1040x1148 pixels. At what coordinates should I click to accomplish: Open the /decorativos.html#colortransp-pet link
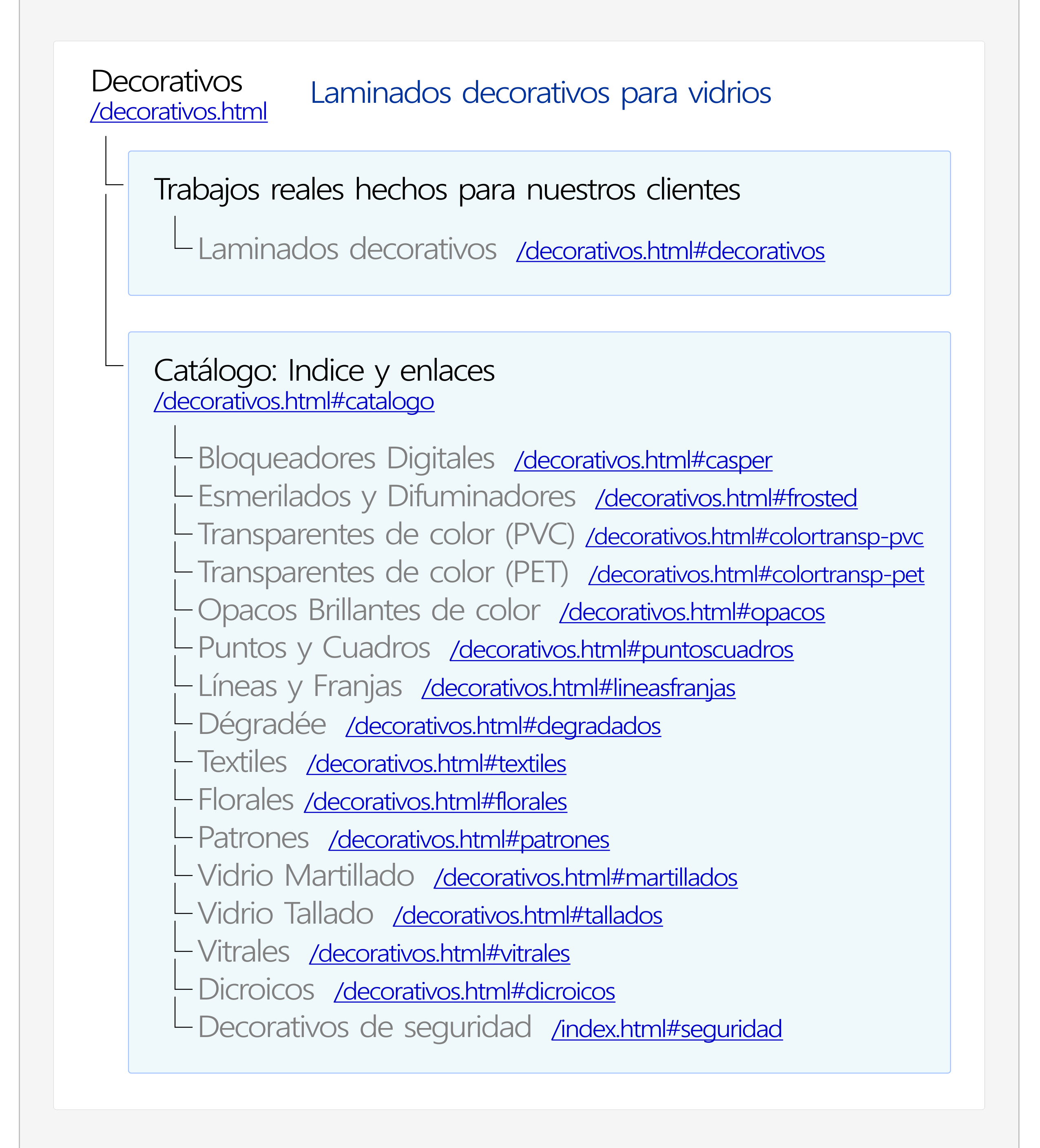(x=757, y=574)
